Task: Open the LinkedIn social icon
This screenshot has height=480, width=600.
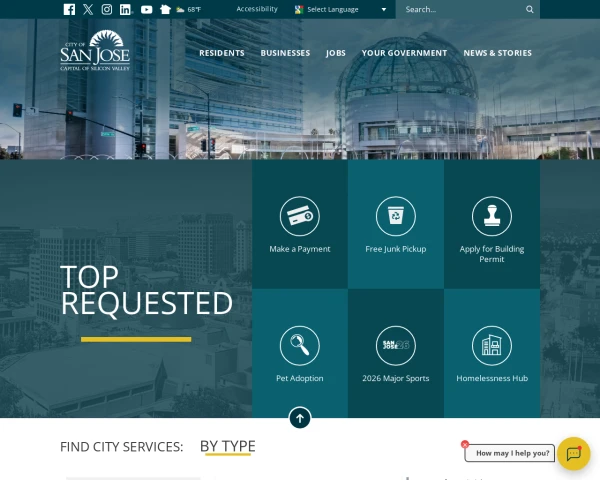Action: click(126, 10)
